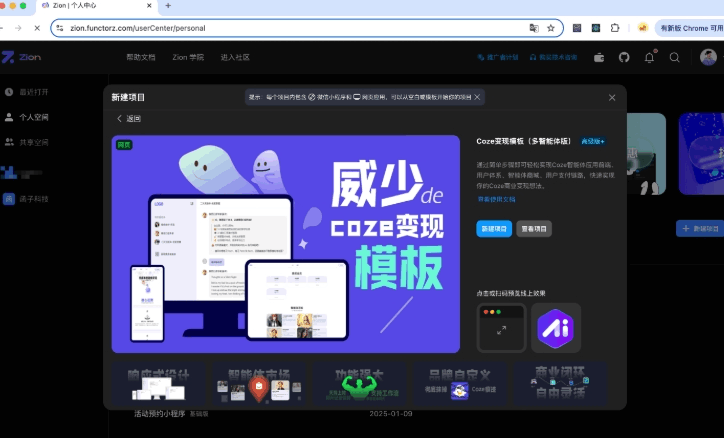Viewport: 724px width, 438px height.
Task: Click the Chrome forward arrow
Action: click(x=18, y=28)
